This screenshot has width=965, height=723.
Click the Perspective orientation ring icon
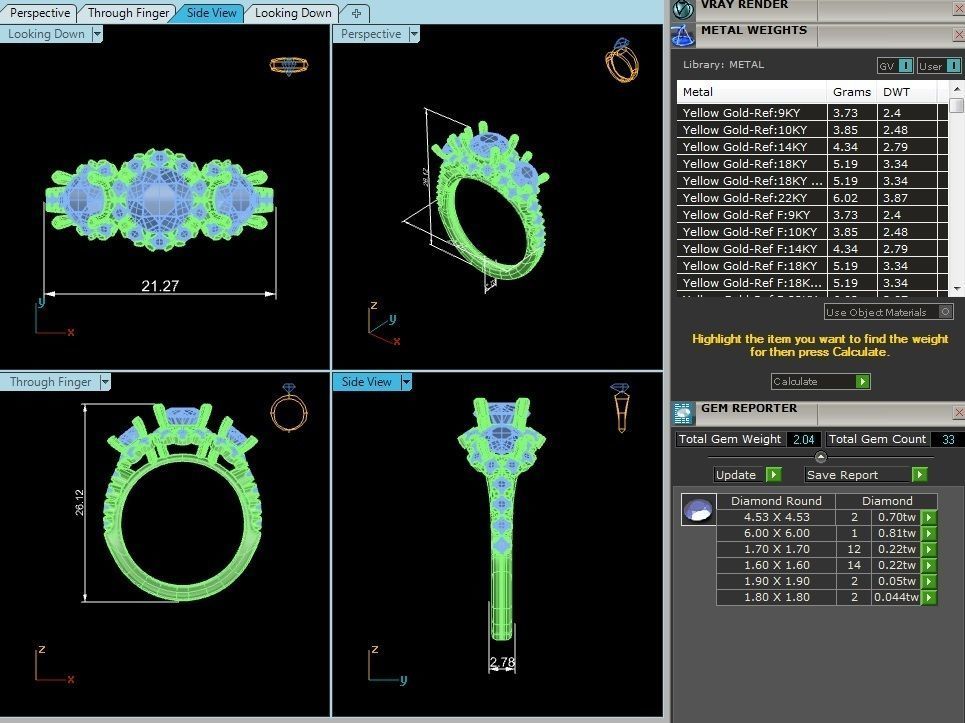click(x=622, y=60)
